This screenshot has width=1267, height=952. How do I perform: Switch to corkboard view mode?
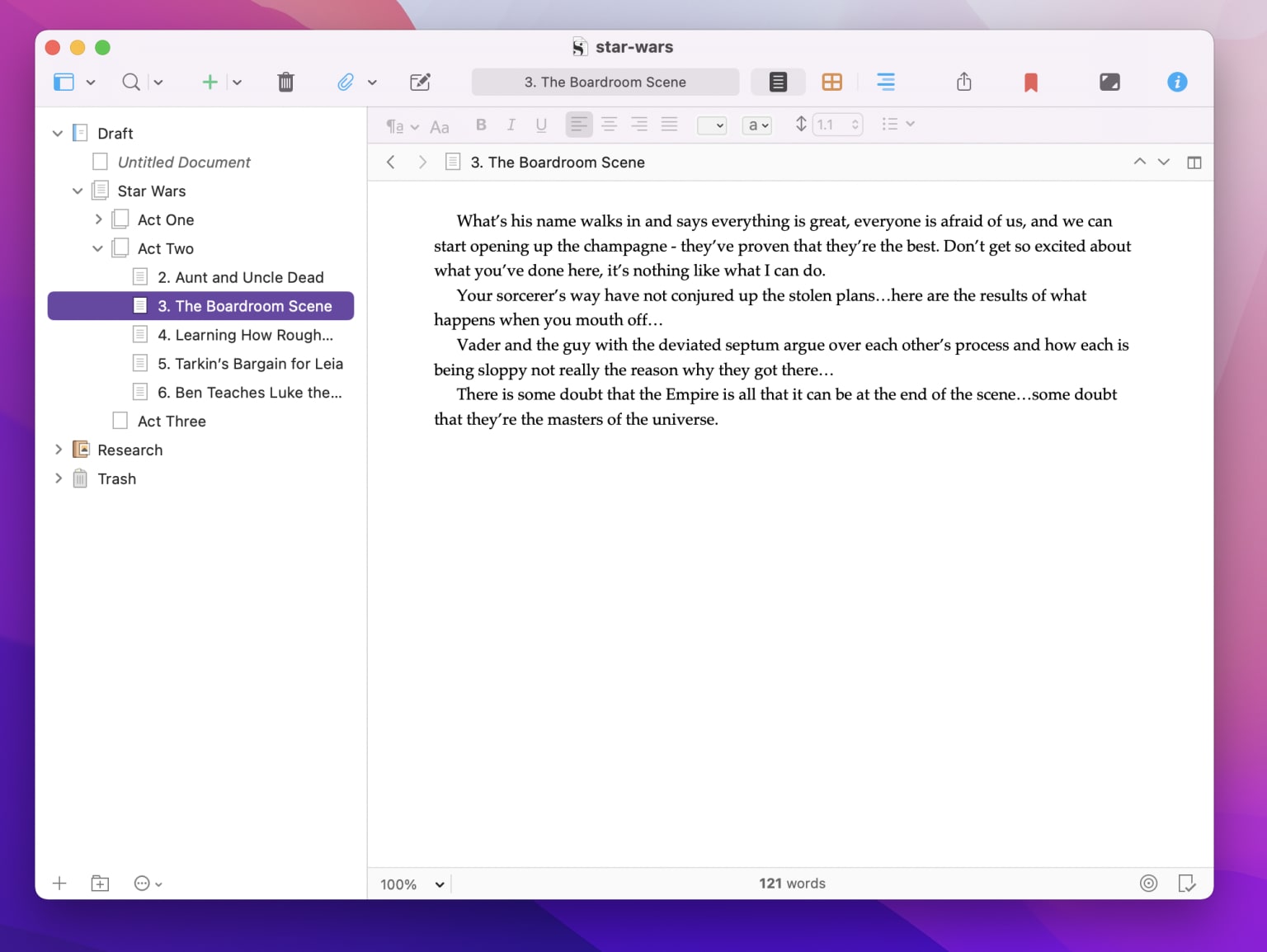pyautogui.click(x=832, y=82)
